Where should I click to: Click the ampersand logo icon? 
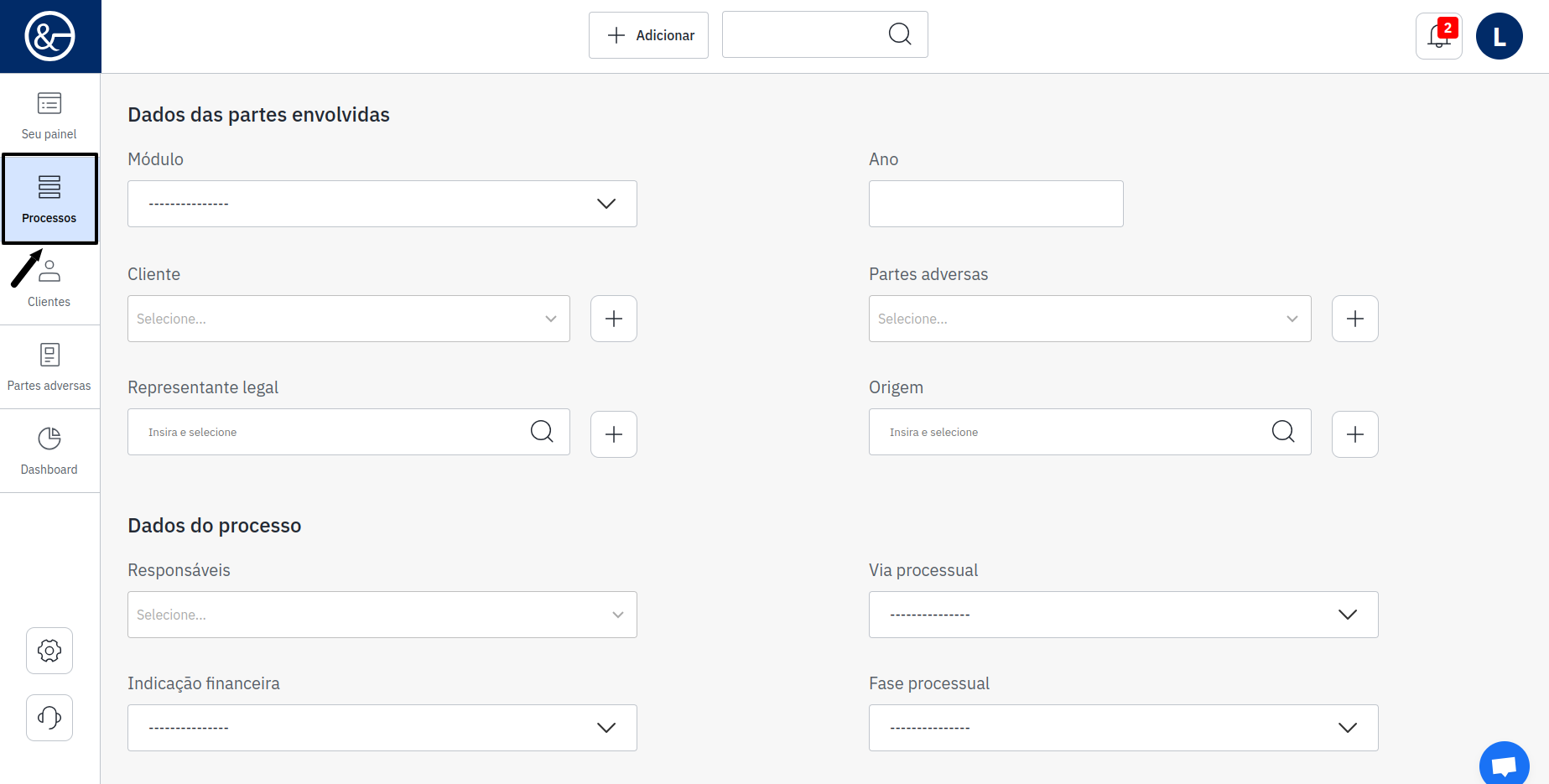(x=50, y=36)
